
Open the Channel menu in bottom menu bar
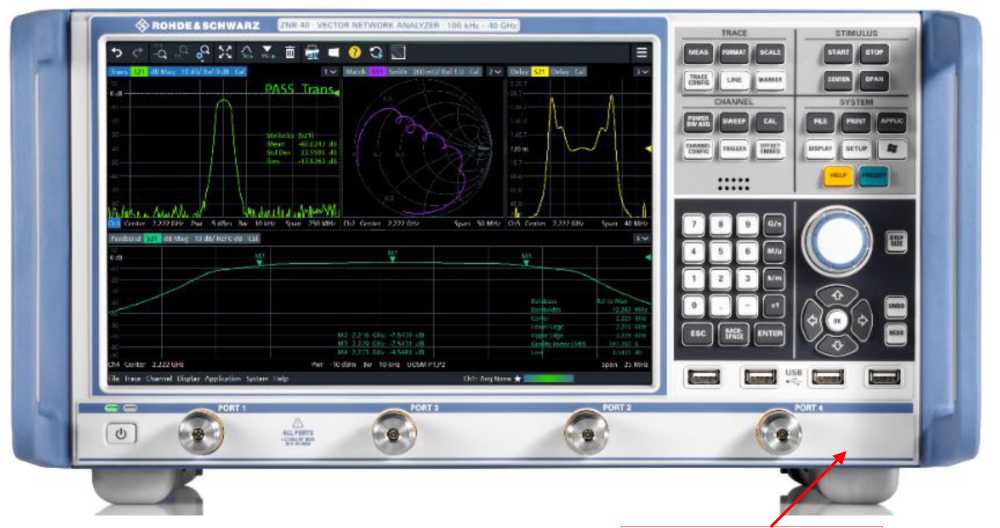[x=160, y=380]
